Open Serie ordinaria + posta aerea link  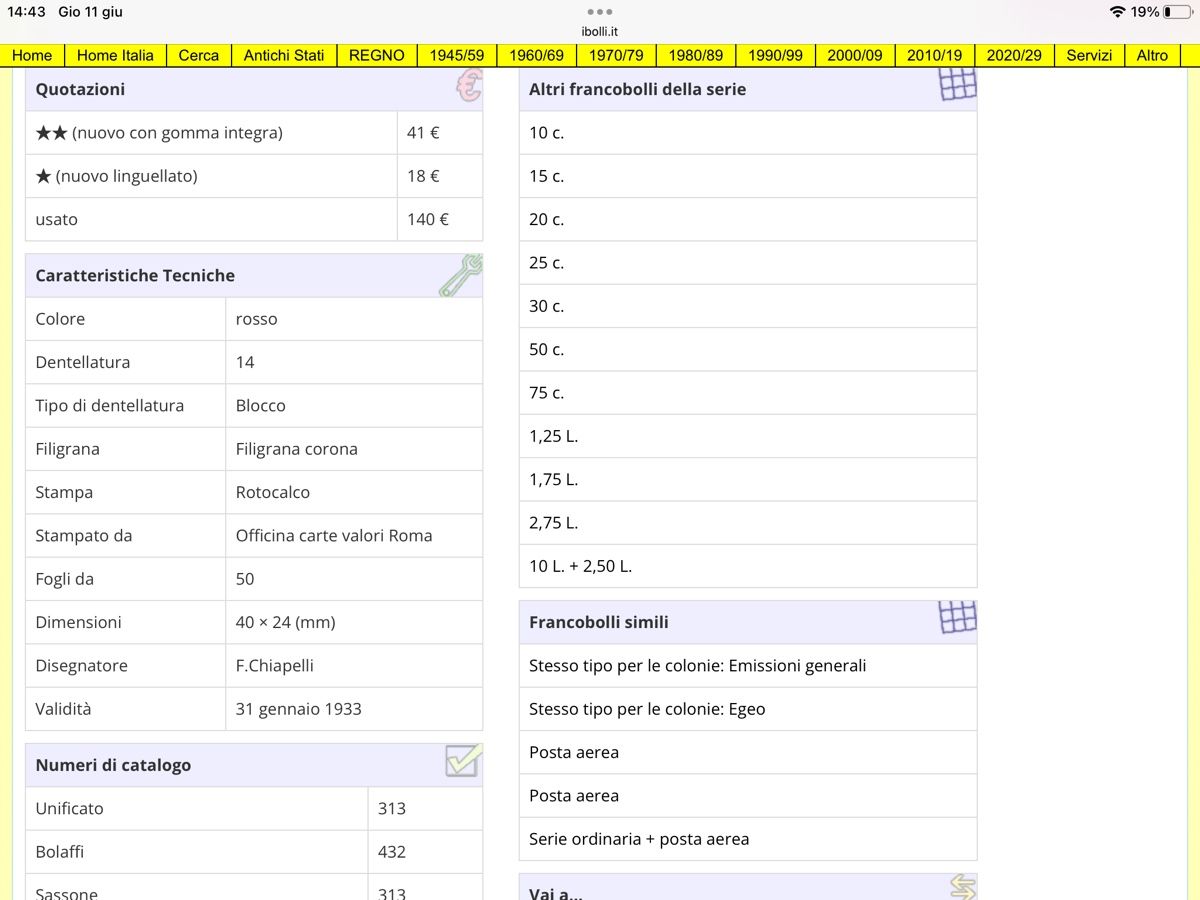pos(748,839)
